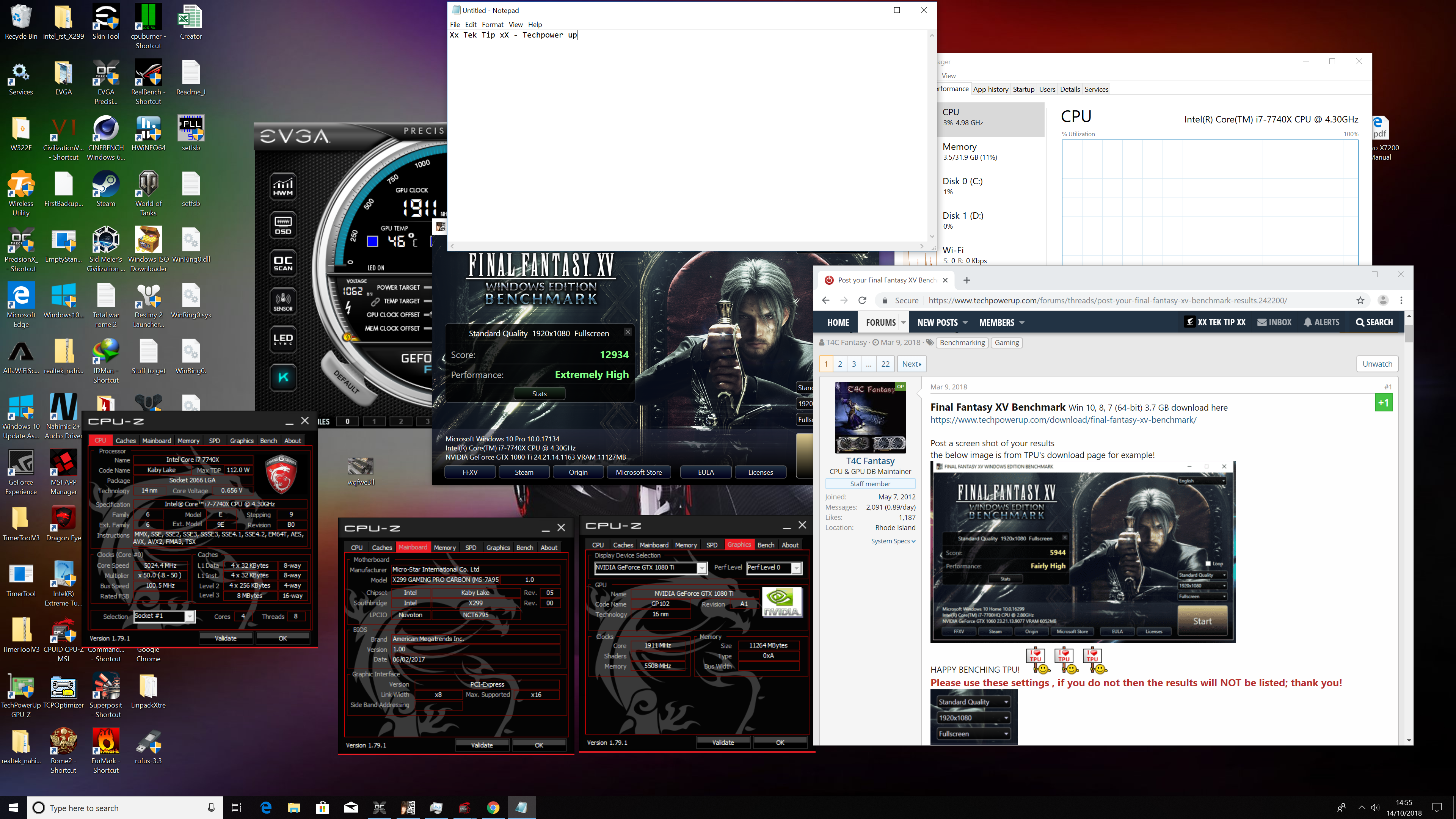The image size is (1456, 819).
Task: Switch to Bench tab in CPU-Z Graphics window
Action: (766, 545)
